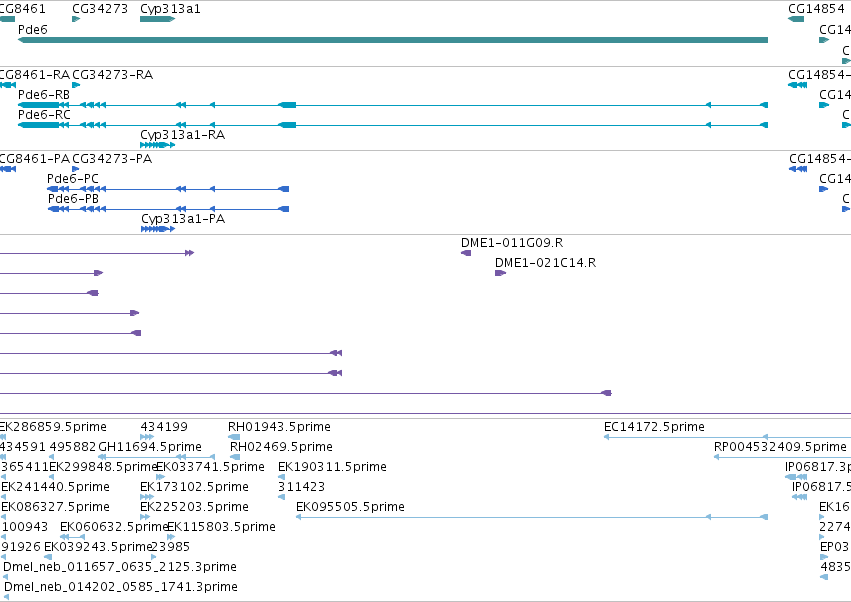Click the Pde6-RC transcript label
The width and height of the screenshot is (851, 602).
click(44, 115)
